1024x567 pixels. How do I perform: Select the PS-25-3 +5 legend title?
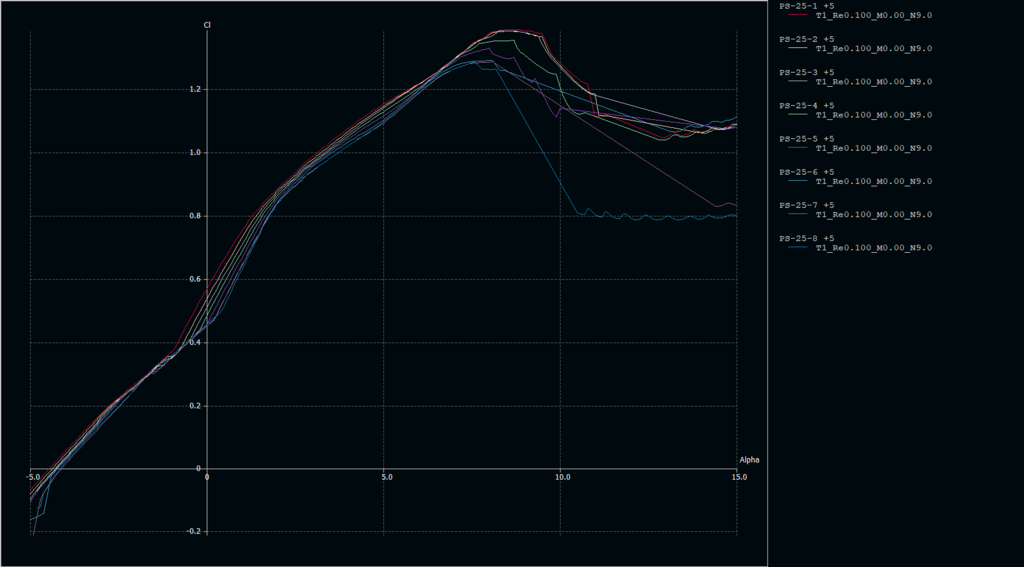click(806, 72)
